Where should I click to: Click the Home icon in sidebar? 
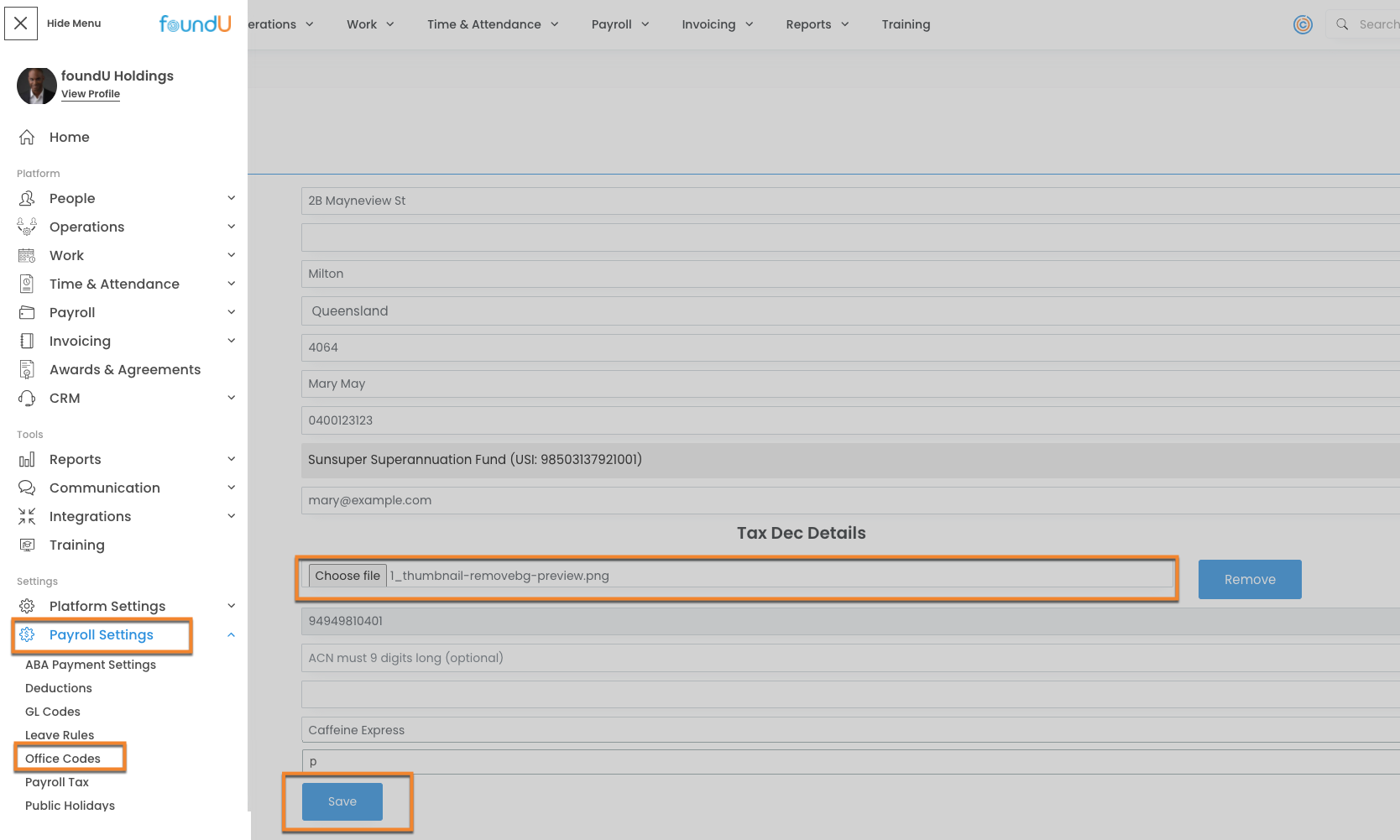click(x=27, y=137)
